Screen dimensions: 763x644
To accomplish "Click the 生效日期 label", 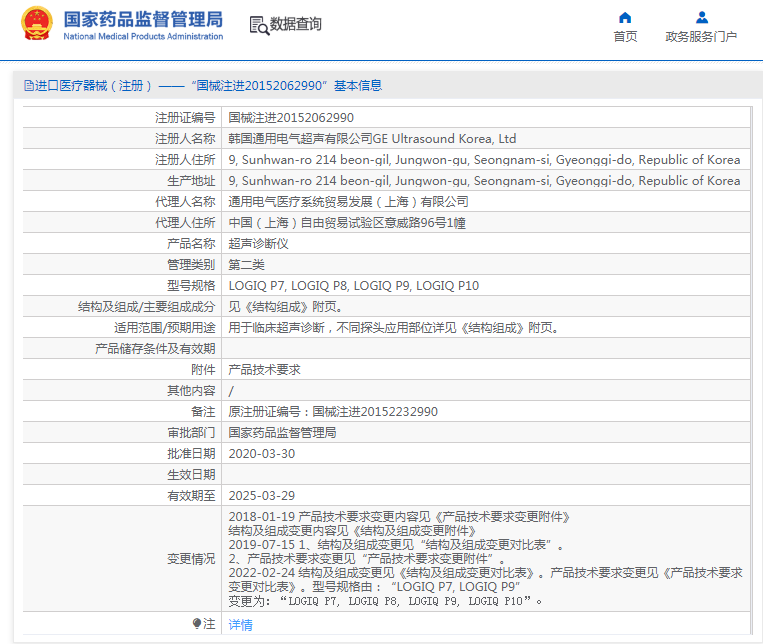I will coord(191,475).
